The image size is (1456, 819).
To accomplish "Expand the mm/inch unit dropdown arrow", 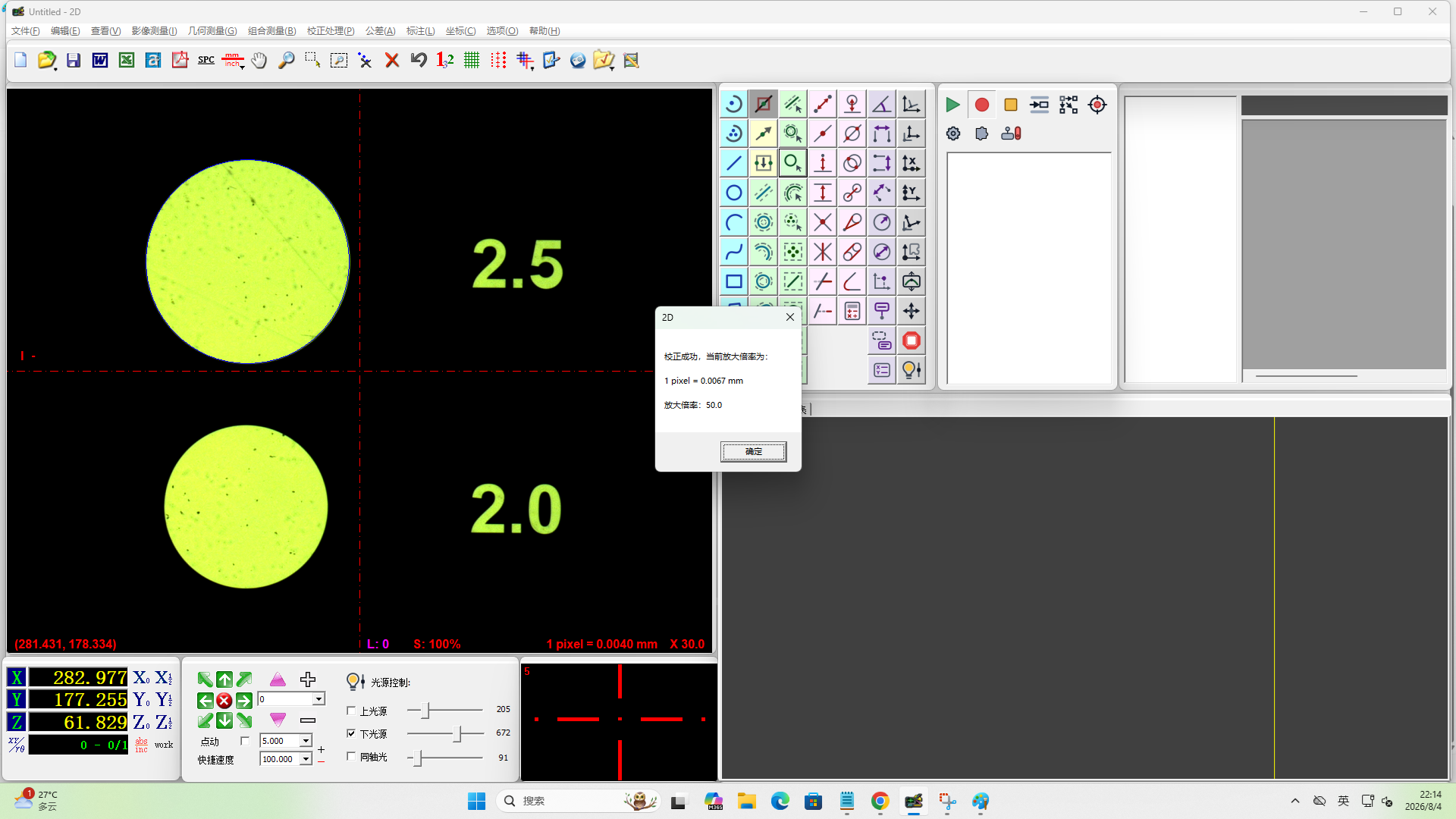I will (x=243, y=67).
